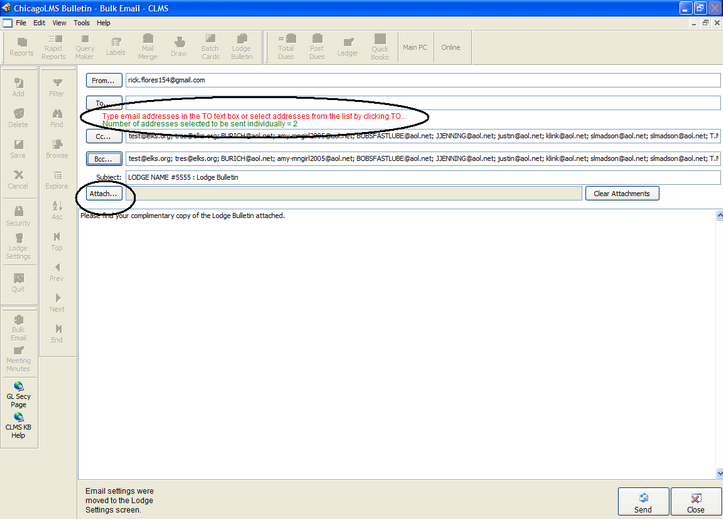Open the Batch Cards toolbar icon
This screenshot has width=723, height=519.
point(210,46)
